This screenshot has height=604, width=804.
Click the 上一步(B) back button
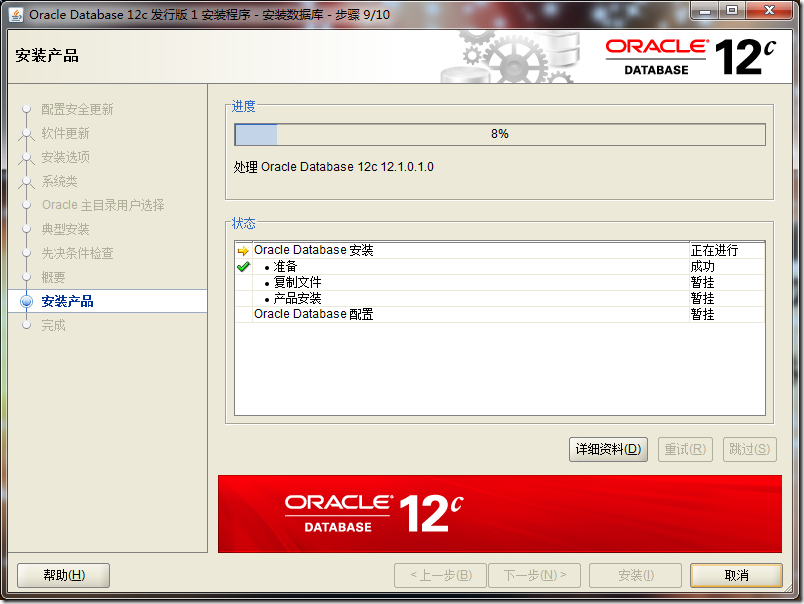(441, 575)
